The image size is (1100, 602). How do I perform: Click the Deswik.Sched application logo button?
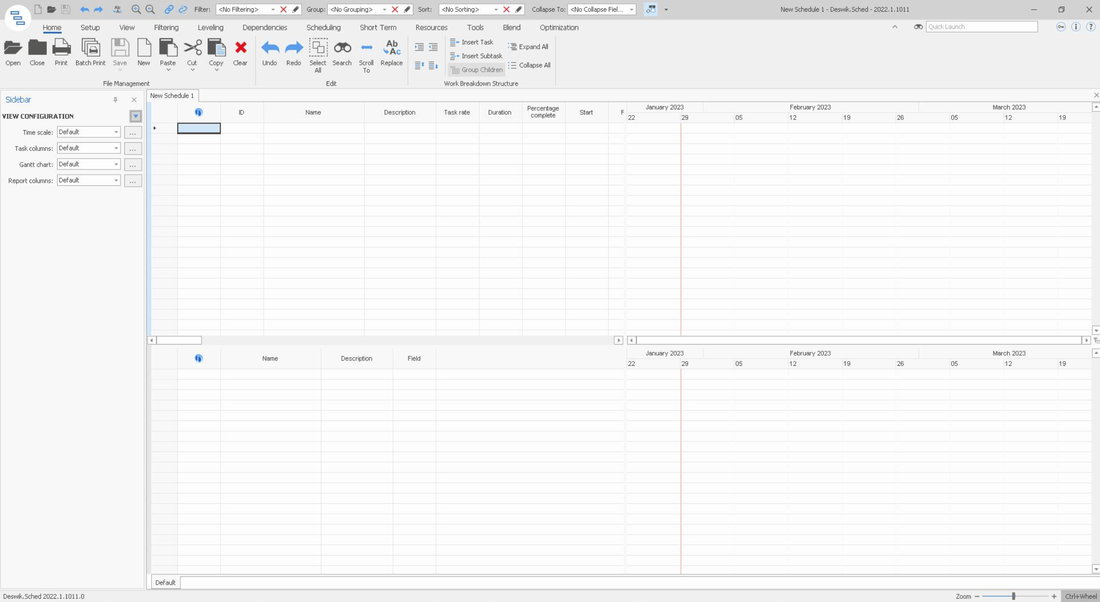tap(18, 18)
